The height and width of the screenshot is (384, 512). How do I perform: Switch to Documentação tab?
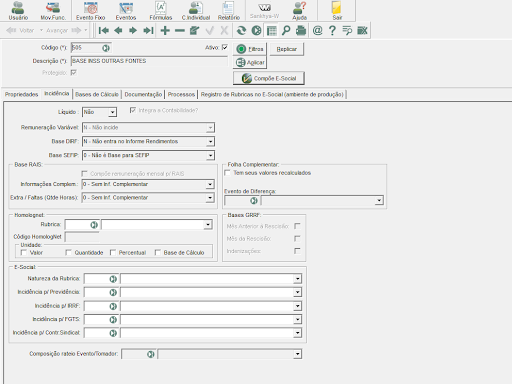click(143, 94)
